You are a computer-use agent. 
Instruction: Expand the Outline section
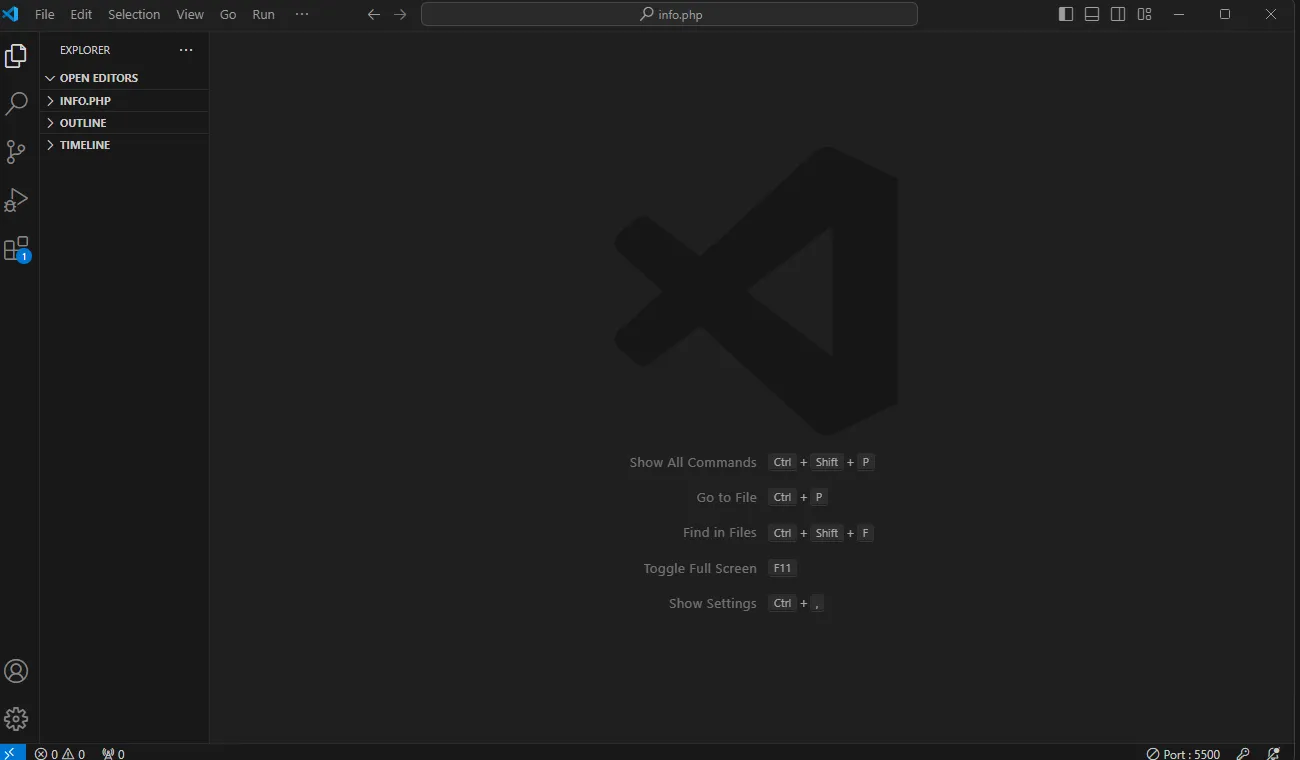coord(83,123)
